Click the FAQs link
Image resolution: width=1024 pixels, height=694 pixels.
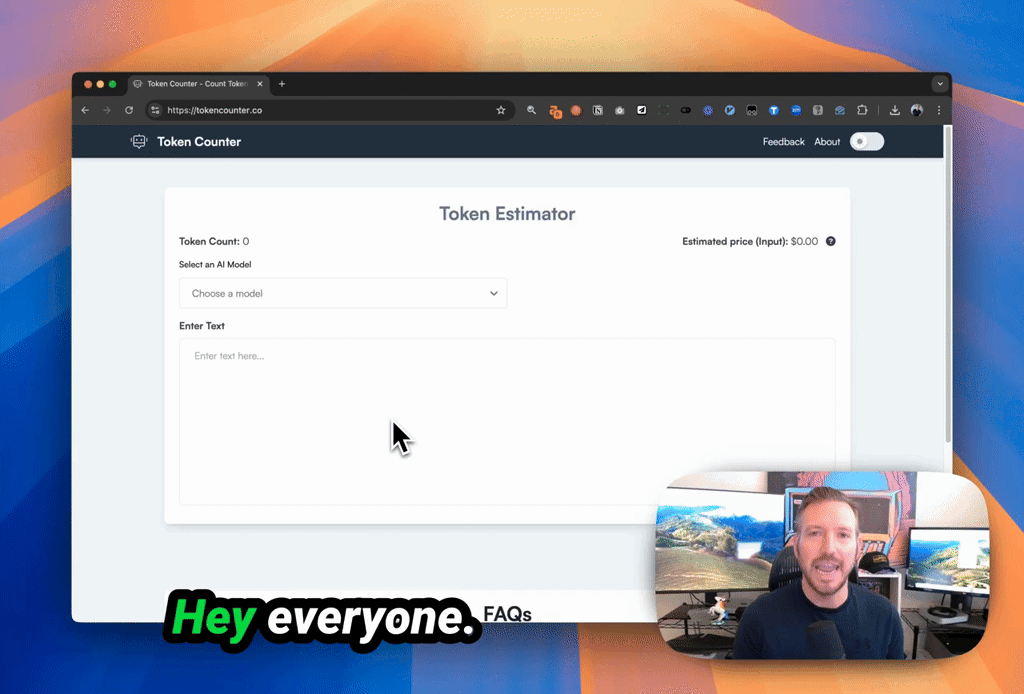(506, 613)
